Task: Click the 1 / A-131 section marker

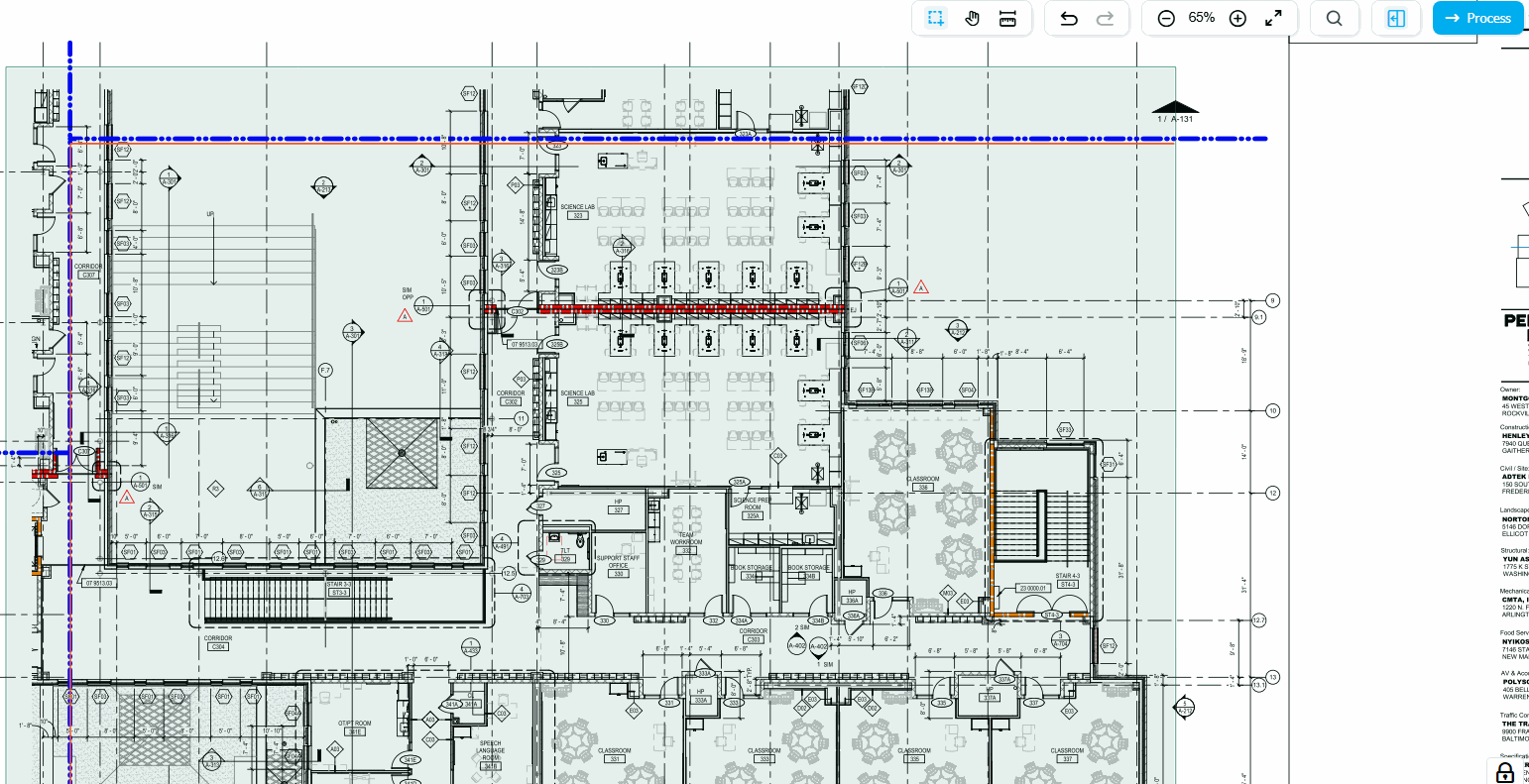Action: (x=1175, y=113)
